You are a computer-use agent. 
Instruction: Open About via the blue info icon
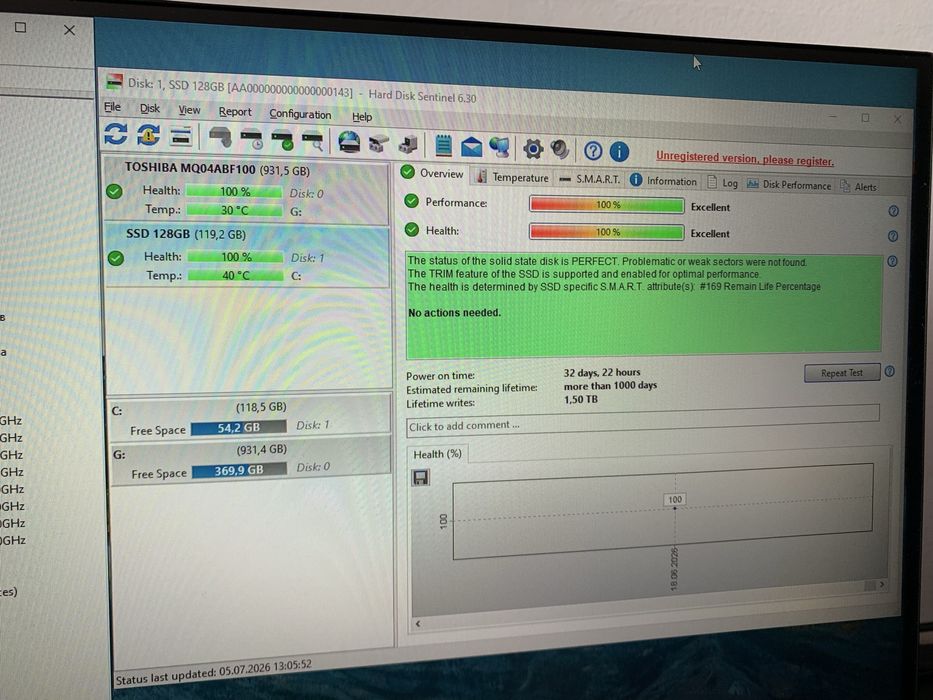click(619, 152)
